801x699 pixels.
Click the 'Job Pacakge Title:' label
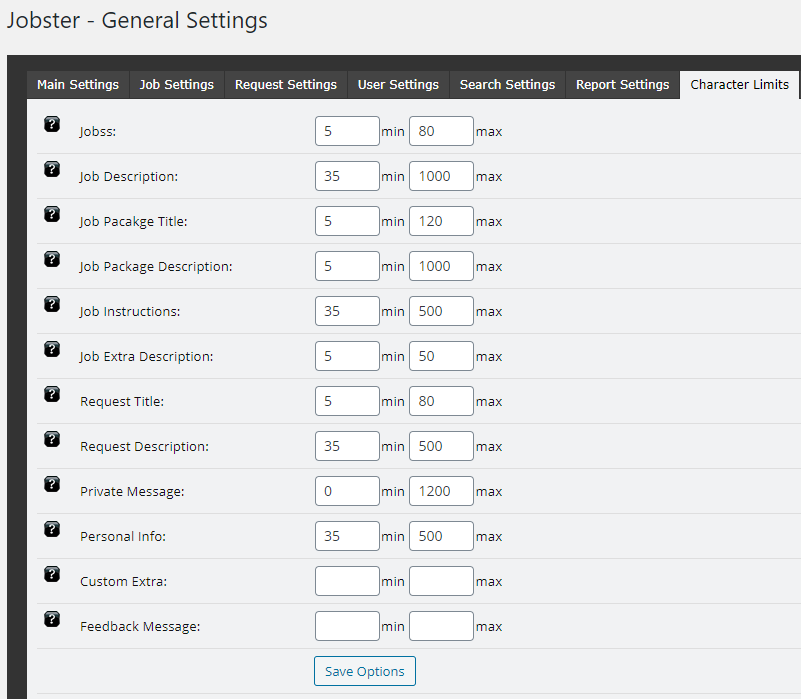point(133,222)
